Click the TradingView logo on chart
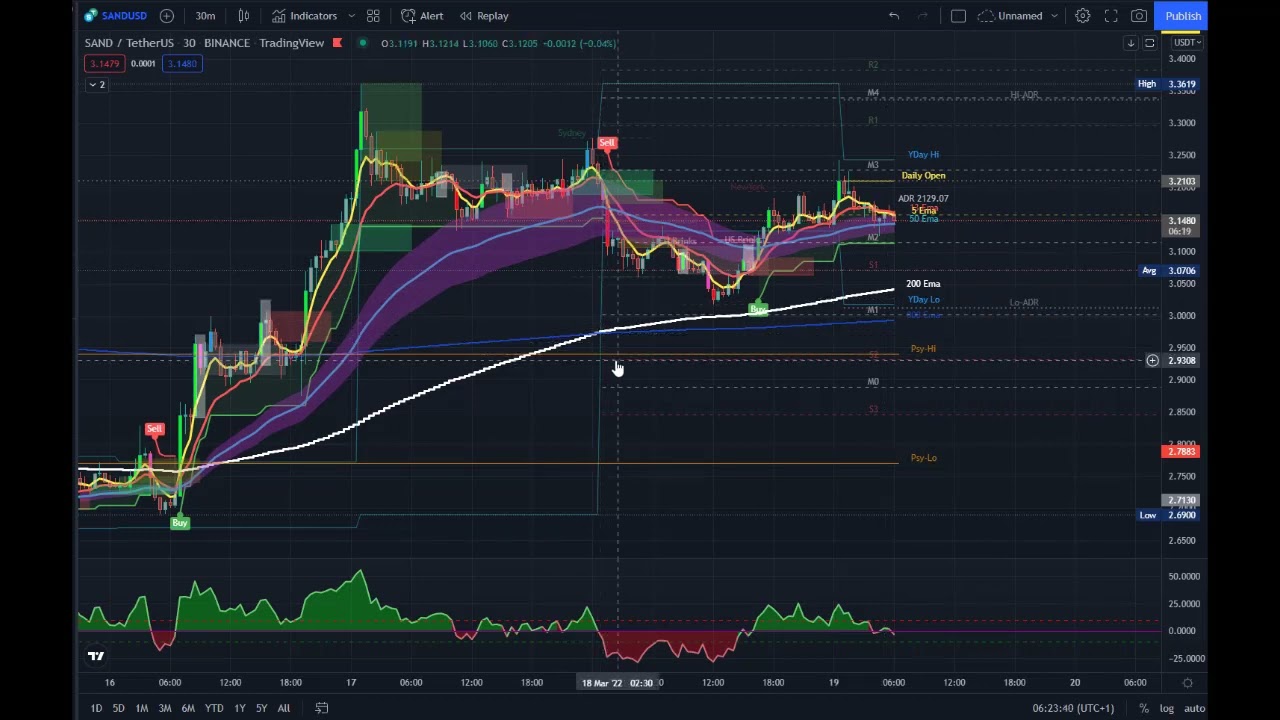The width and height of the screenshot is (1280, 720). [x=96, y=657]
